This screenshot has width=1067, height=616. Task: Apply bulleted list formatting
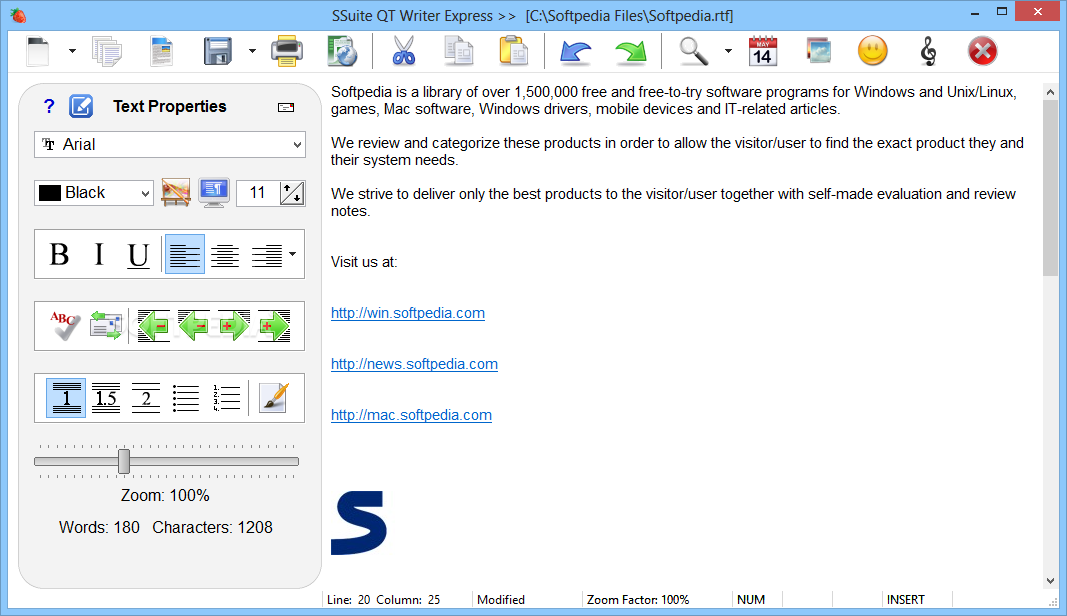coord(186,398)
